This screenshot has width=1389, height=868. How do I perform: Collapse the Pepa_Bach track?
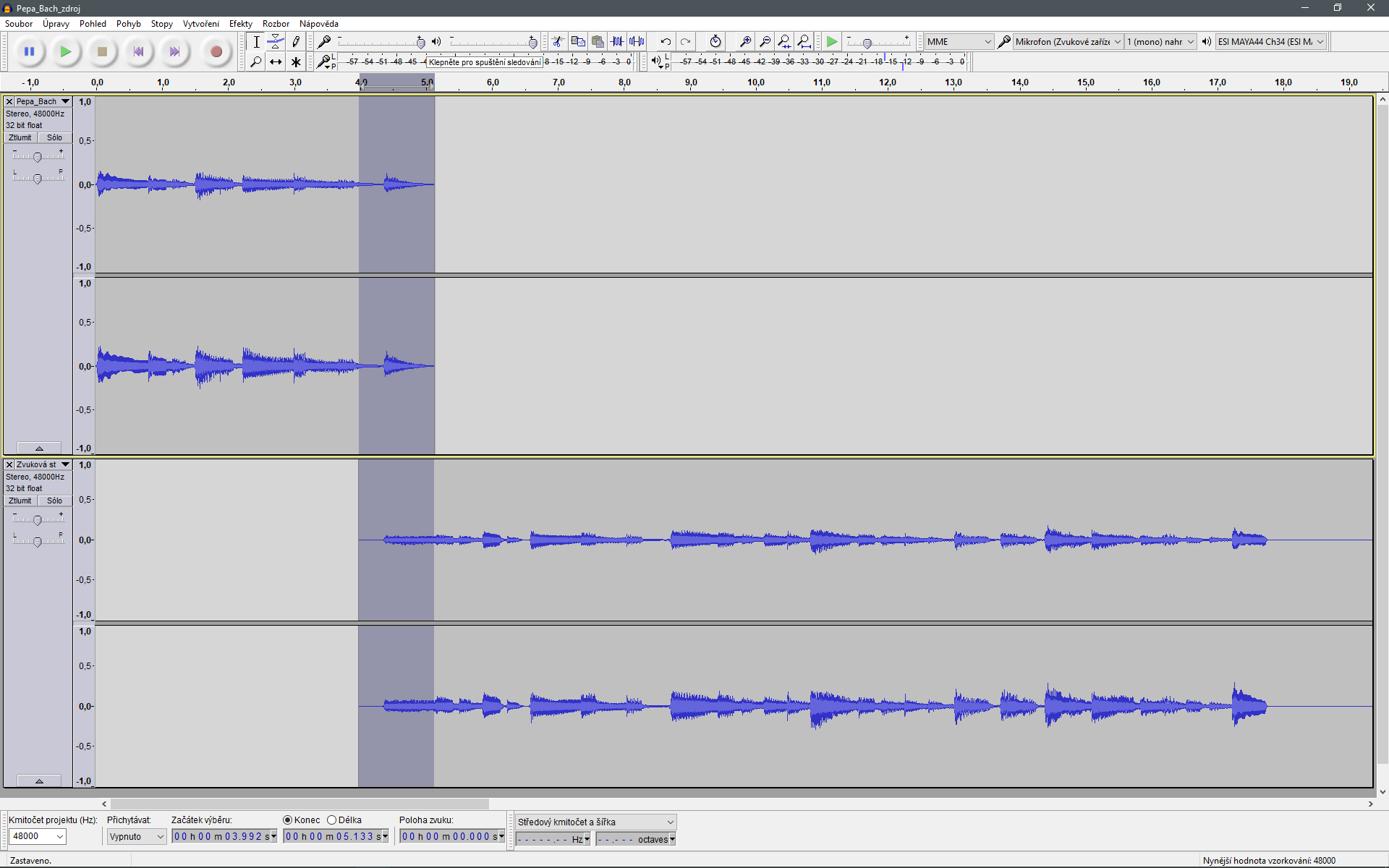point(39,448)
